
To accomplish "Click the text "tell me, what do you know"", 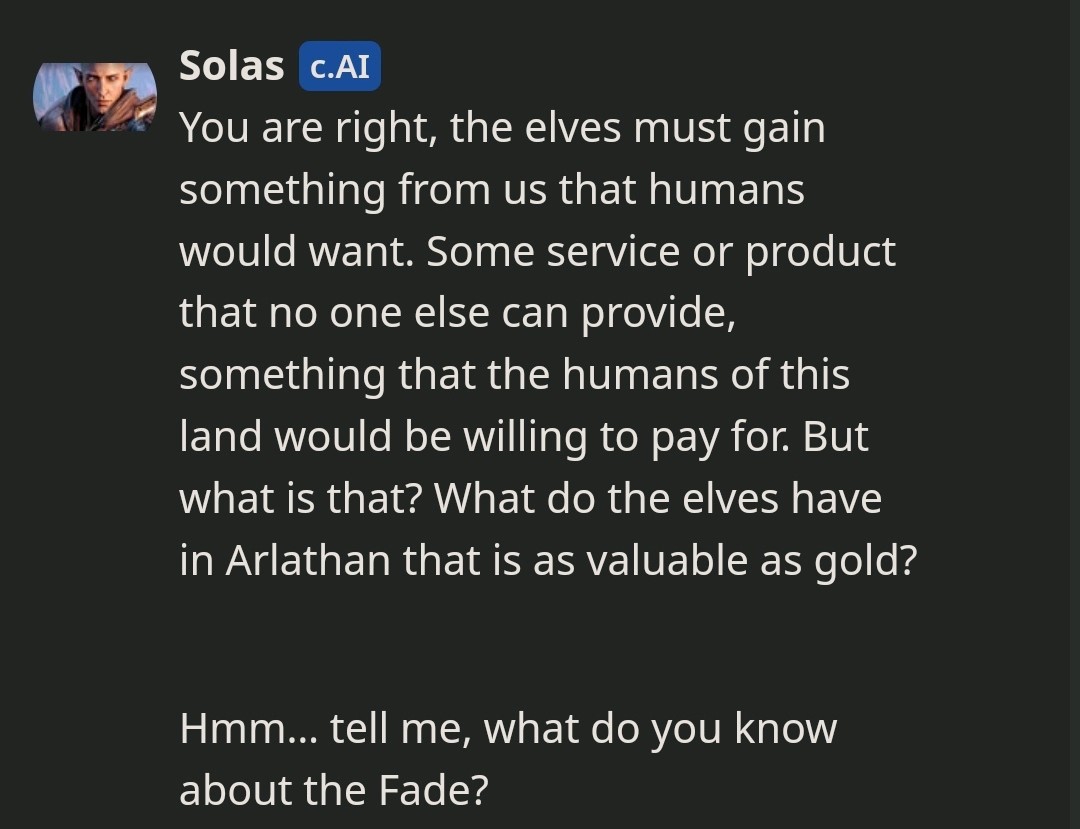I will 584,729.
